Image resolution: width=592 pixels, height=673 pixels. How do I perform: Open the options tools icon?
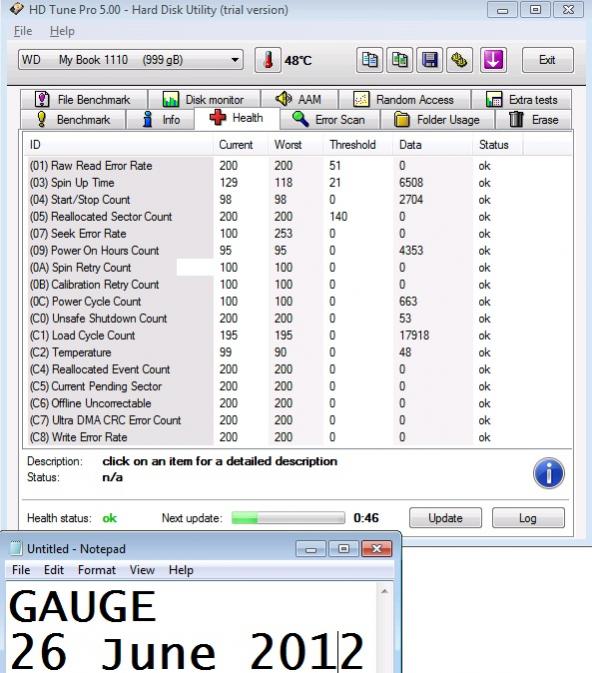pos(459,60)
